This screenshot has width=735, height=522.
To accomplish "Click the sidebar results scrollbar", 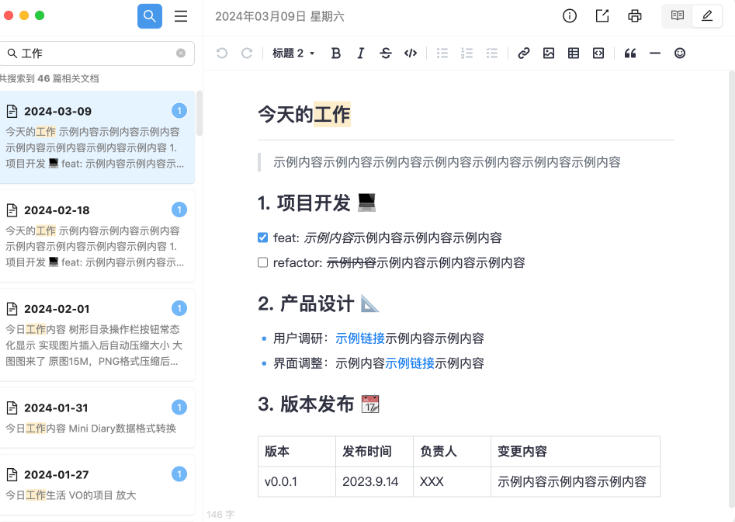I will tap(200, 113).
